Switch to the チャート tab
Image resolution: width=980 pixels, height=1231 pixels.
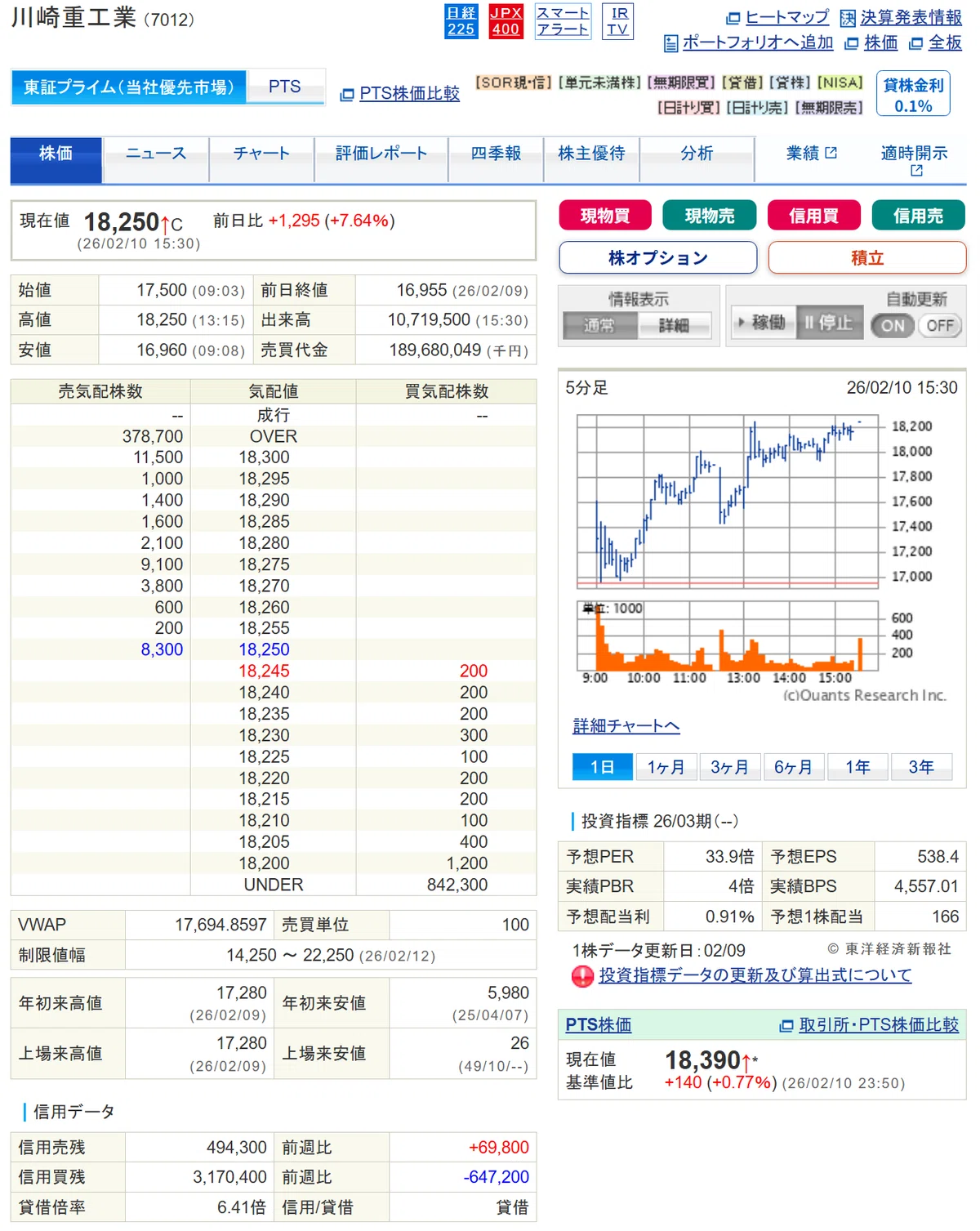coord(261,158)
